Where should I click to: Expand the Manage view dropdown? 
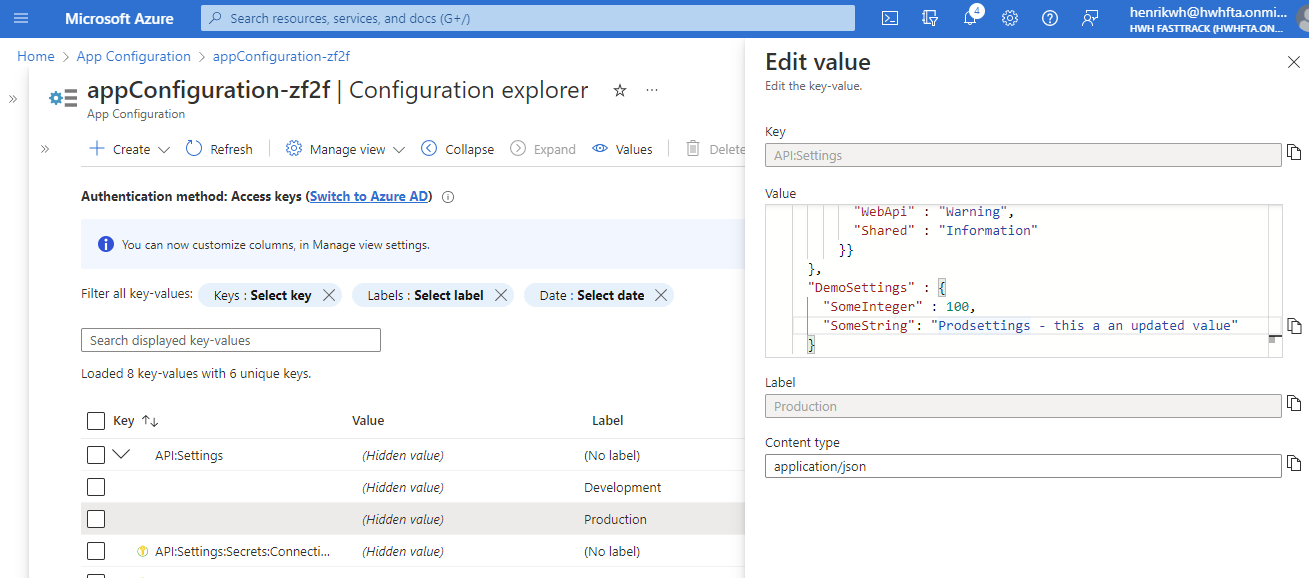click(346, 149)
